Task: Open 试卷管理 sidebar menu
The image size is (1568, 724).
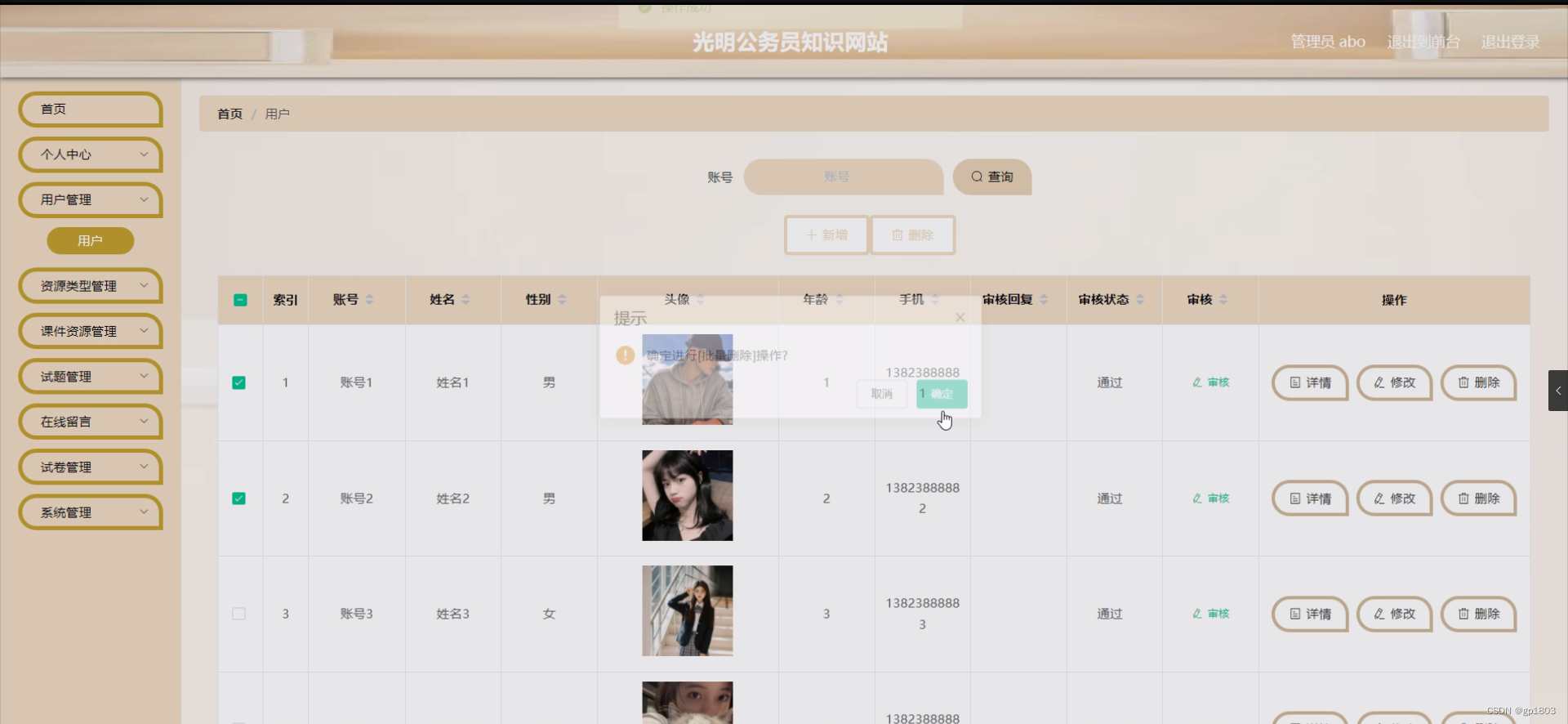Action: click(x=90, y=467)
